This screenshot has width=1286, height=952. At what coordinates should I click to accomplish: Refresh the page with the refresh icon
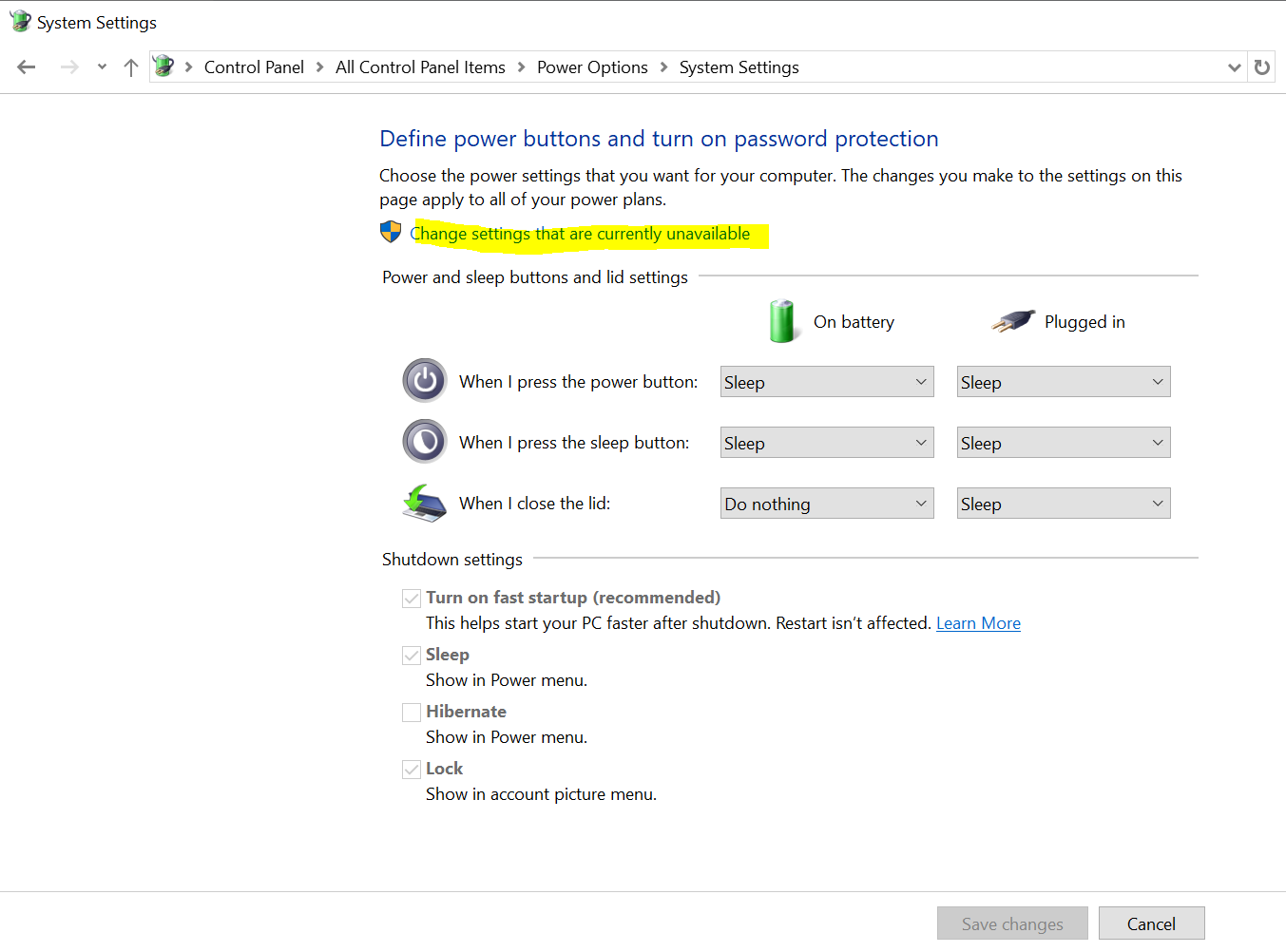[x=1261, y=67]
